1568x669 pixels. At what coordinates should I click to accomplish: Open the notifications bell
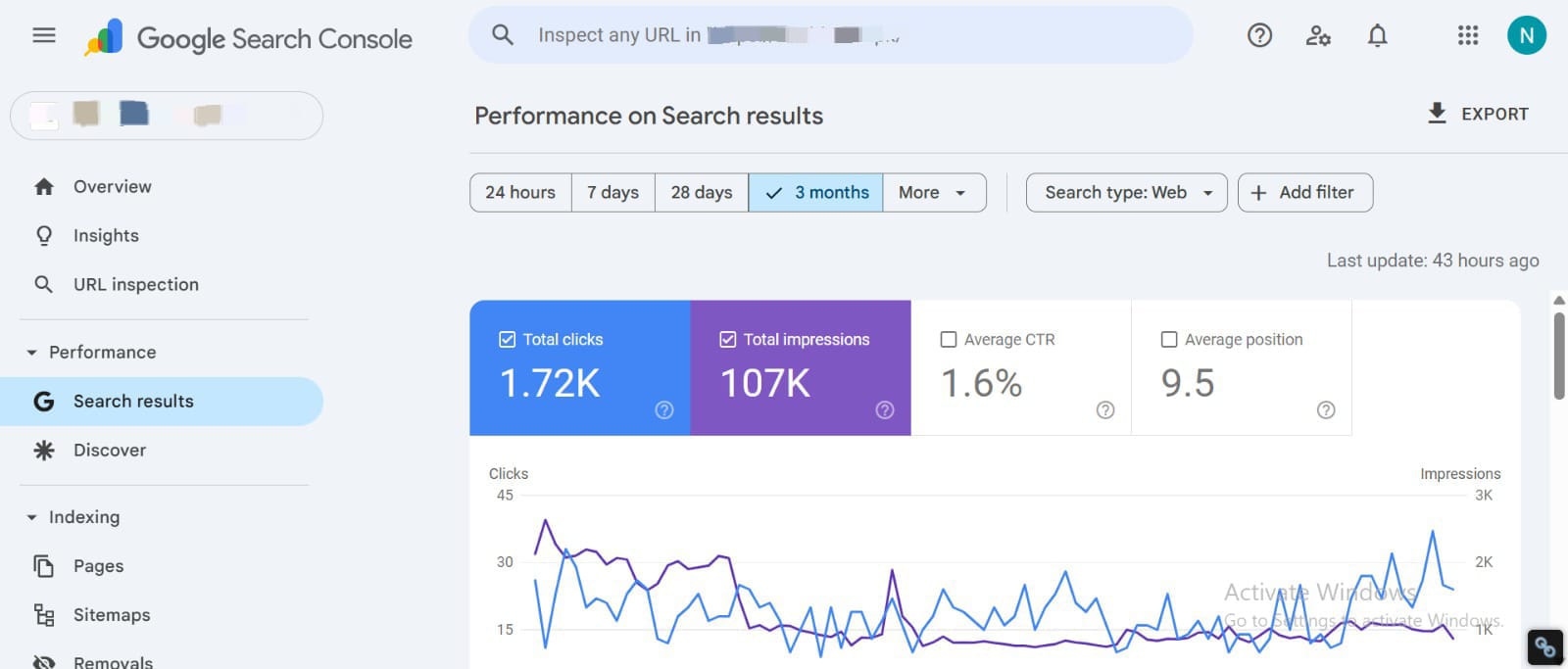pyautogui.click(x=1377, y=36)
